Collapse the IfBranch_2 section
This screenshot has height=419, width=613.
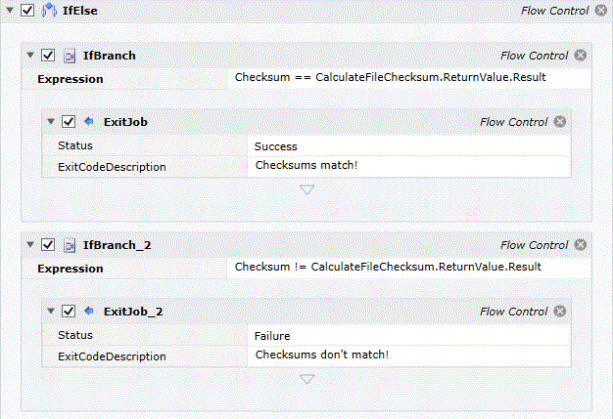click(30, 244)
